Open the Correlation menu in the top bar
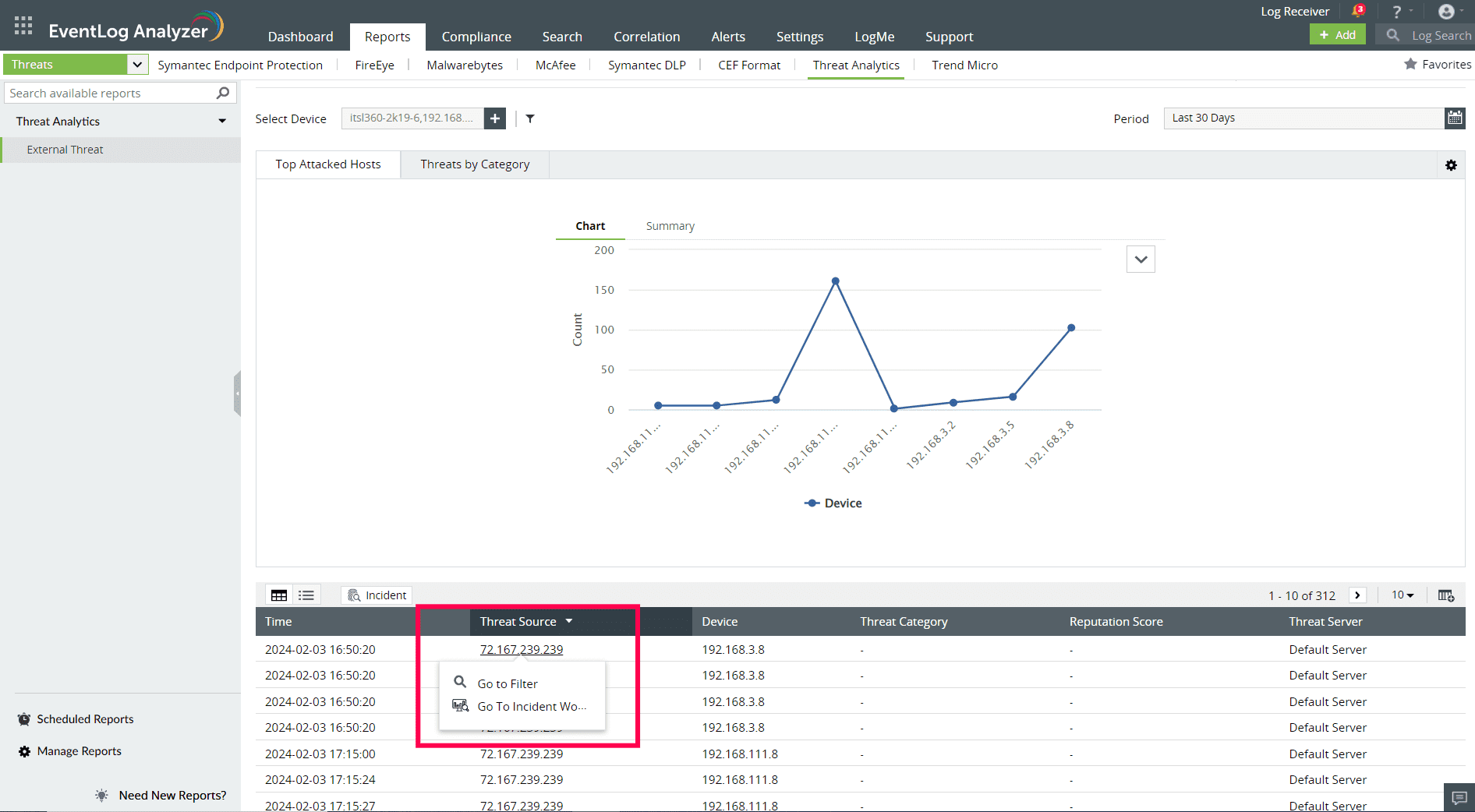 tap(646, 36)
